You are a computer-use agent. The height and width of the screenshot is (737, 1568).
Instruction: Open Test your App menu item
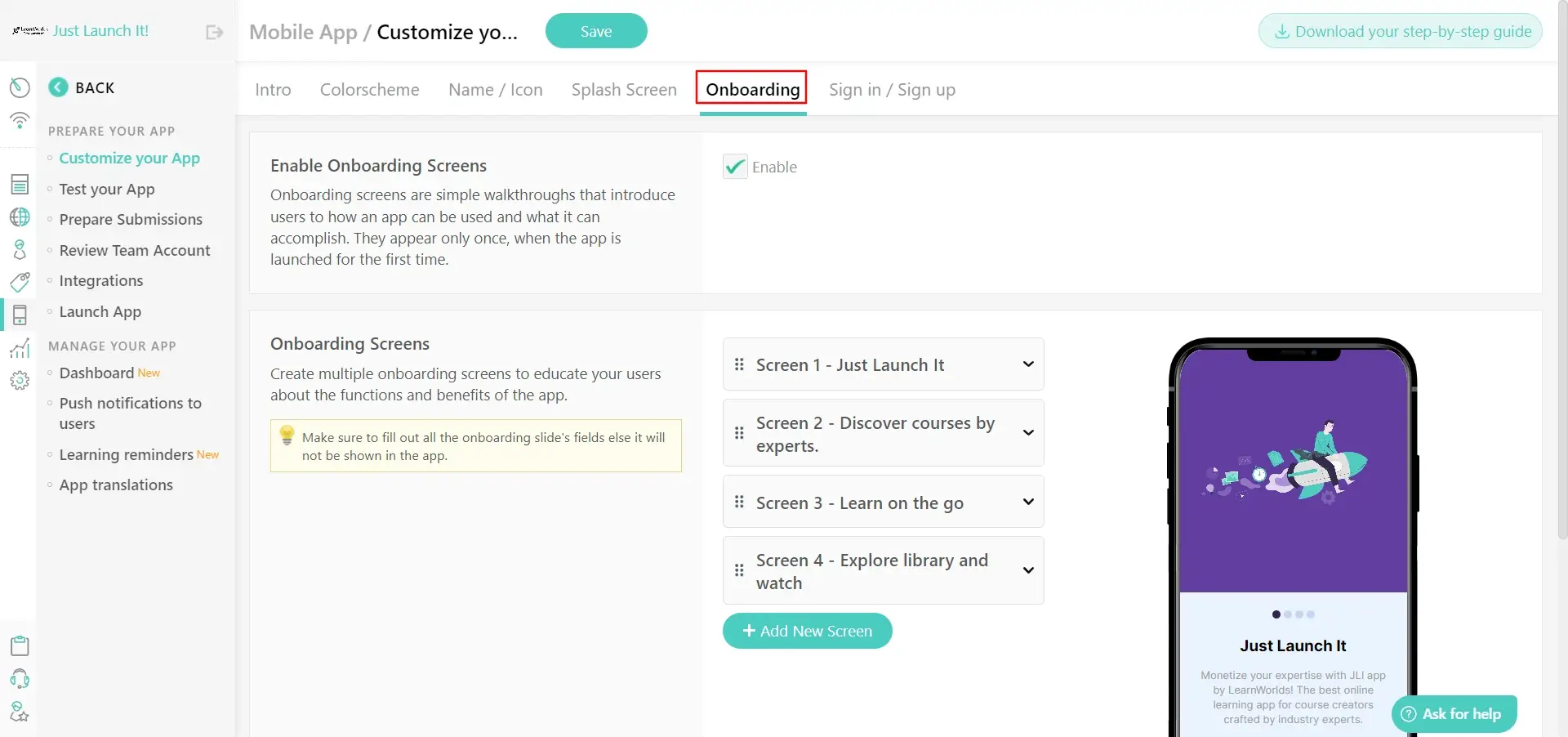click(107, 190)
